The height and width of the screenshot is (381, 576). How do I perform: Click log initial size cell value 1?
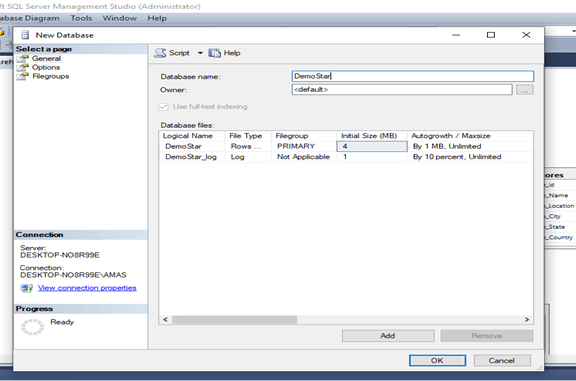pos(372,157)
